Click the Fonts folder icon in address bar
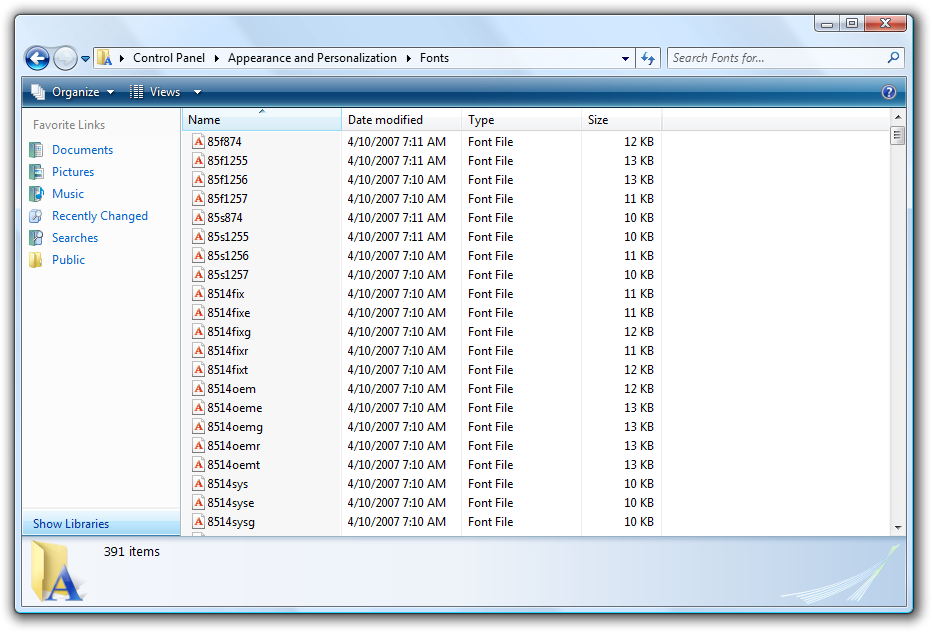Viewport: 932px width, 632px height. tap(105, 58)
